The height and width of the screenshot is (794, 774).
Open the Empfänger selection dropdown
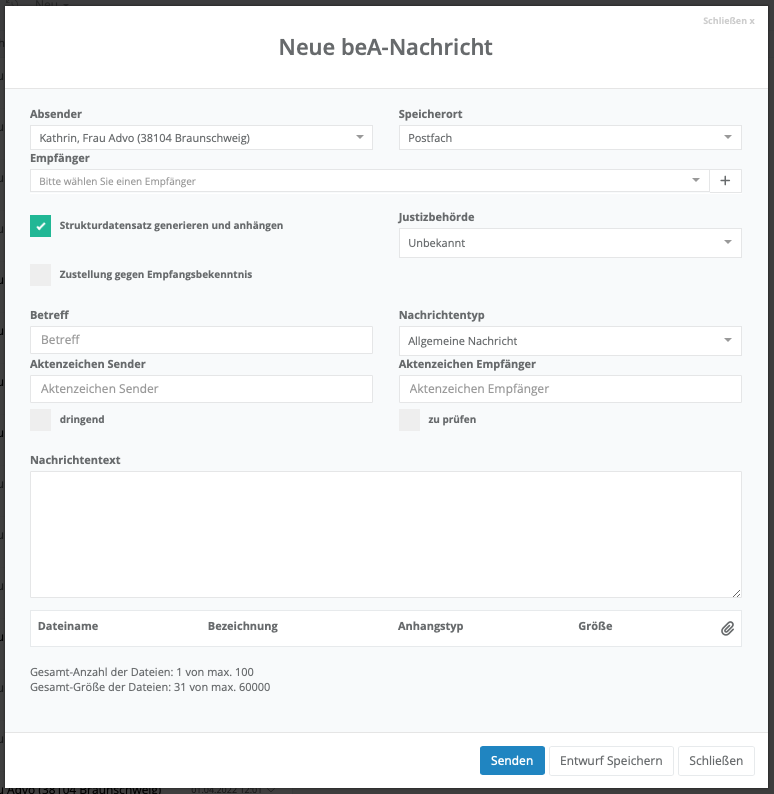(369, 181)
